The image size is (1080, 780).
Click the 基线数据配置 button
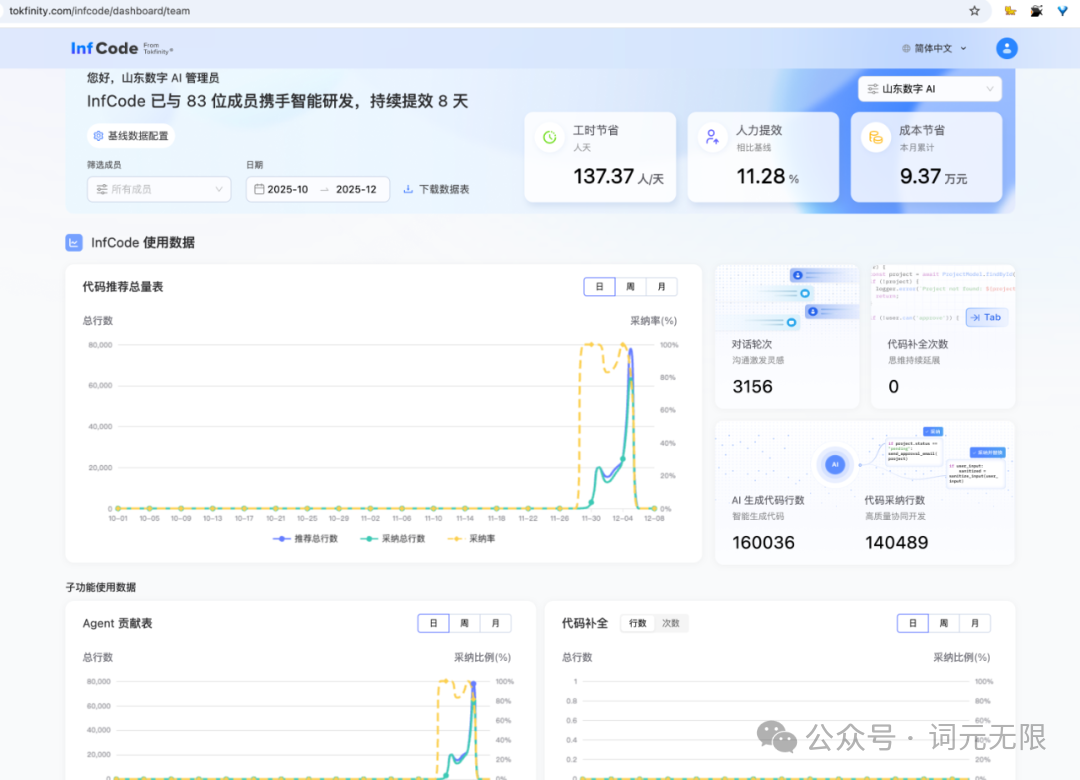click(x=131, y=136)
